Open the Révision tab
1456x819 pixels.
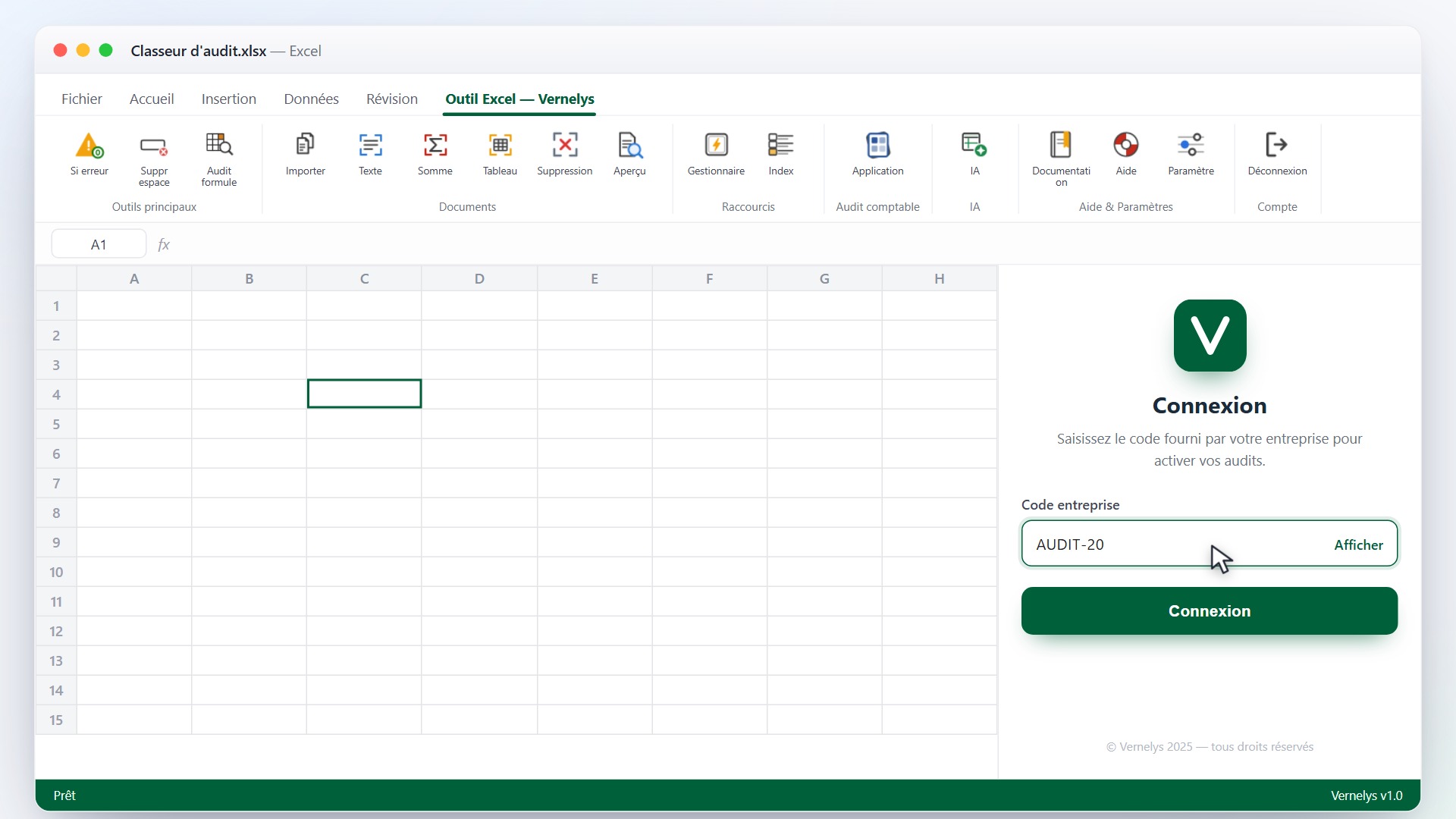point(392,99)
